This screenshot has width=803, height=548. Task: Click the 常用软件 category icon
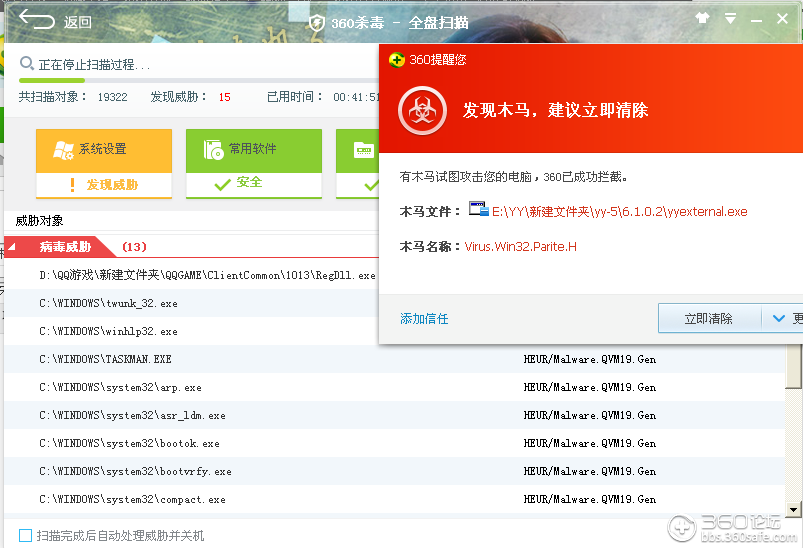pos(213,149)
